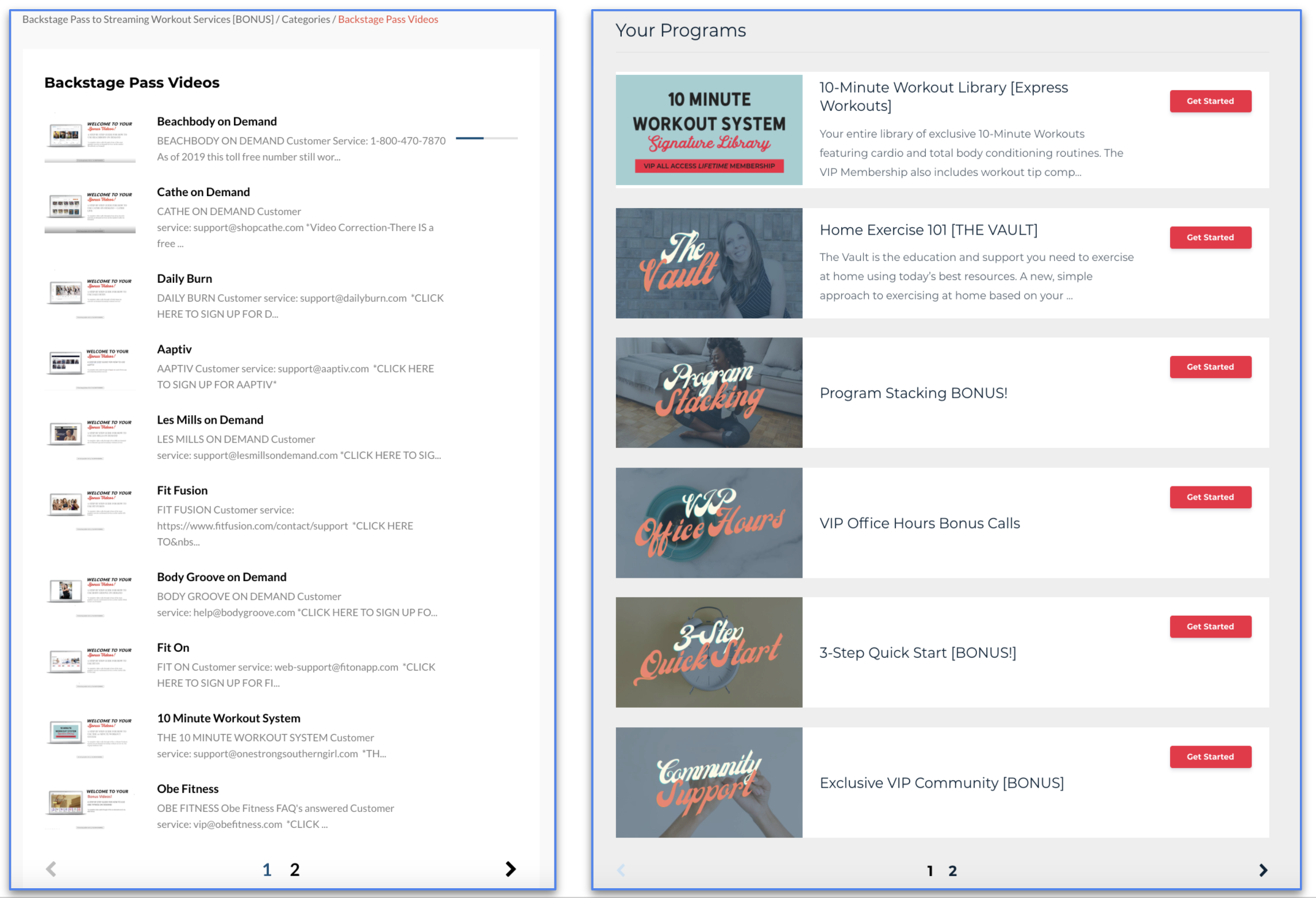Start the Program Stacking BONUS program
The width and height of the screenshot is (1316, 898).
(x=1210, y=367)
